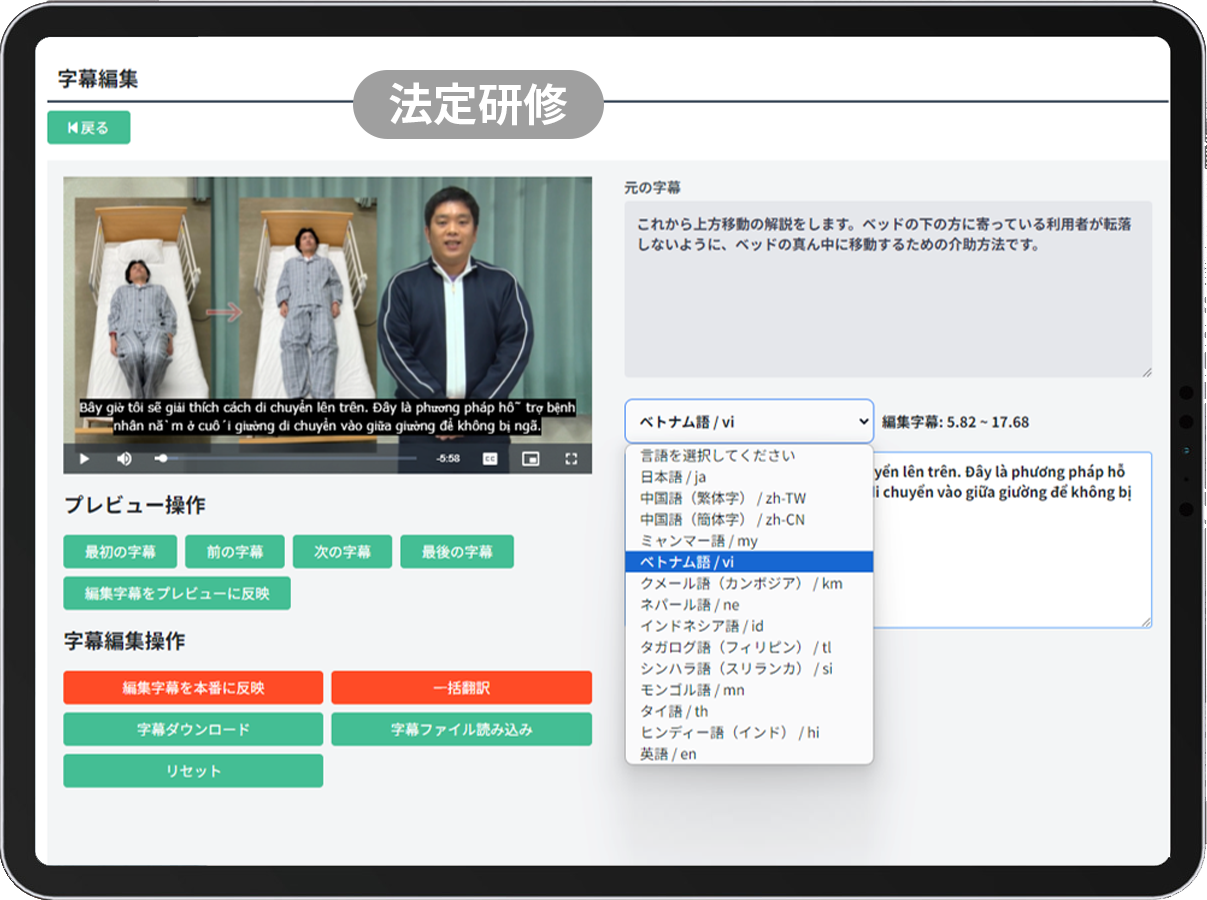Toggle closed captions with the CC icon
Screen dimensions: 1207x900
click(490, 459)
